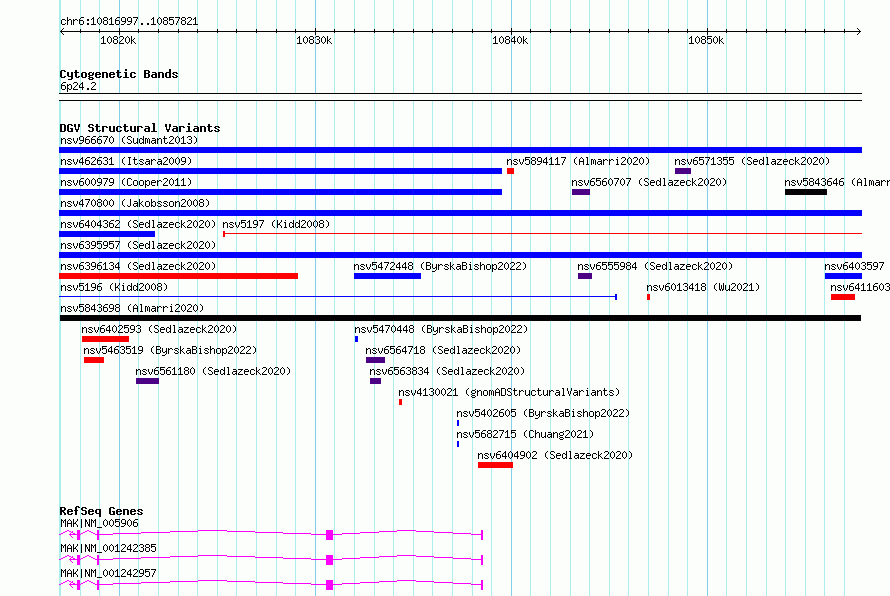Image resolution: width=890 pixels, height=596 pixels.
Task: Select the nsv600979 (Cooper2011) blue bar
Action: click(x=280, y=192)
